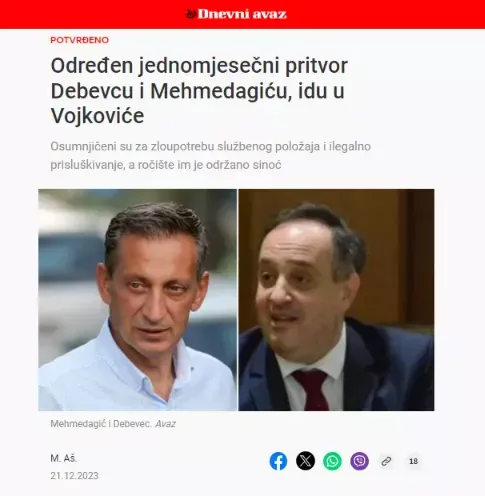The height and width of the screenshot is (496, 485).
Task: Click the article headline about pritvor
Action: click(199, 91)
